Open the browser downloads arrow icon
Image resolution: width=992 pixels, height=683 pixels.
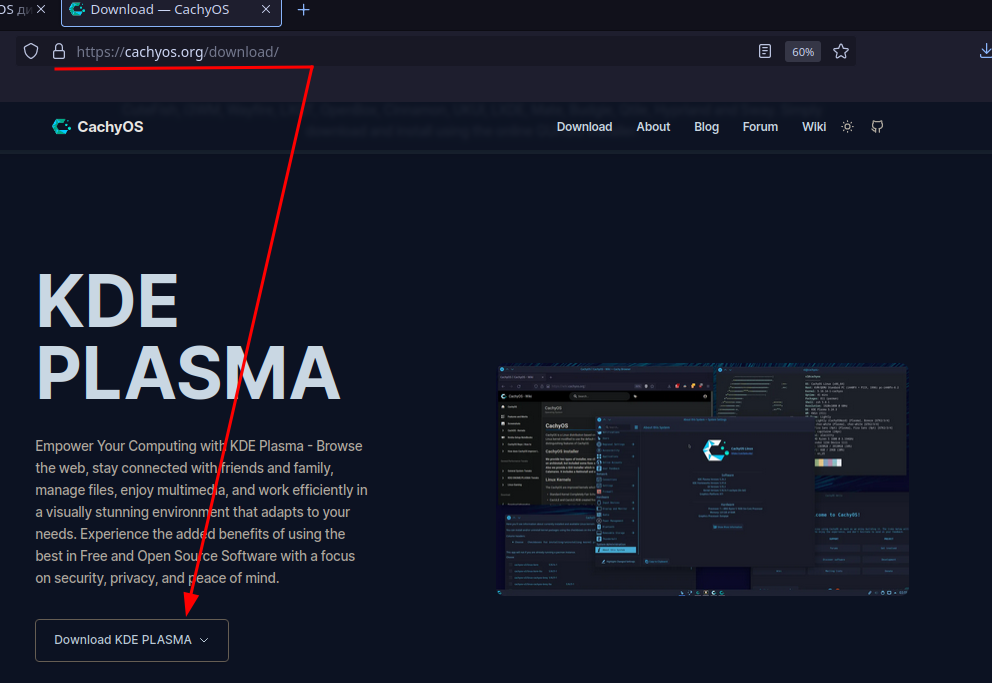[985, 51]
